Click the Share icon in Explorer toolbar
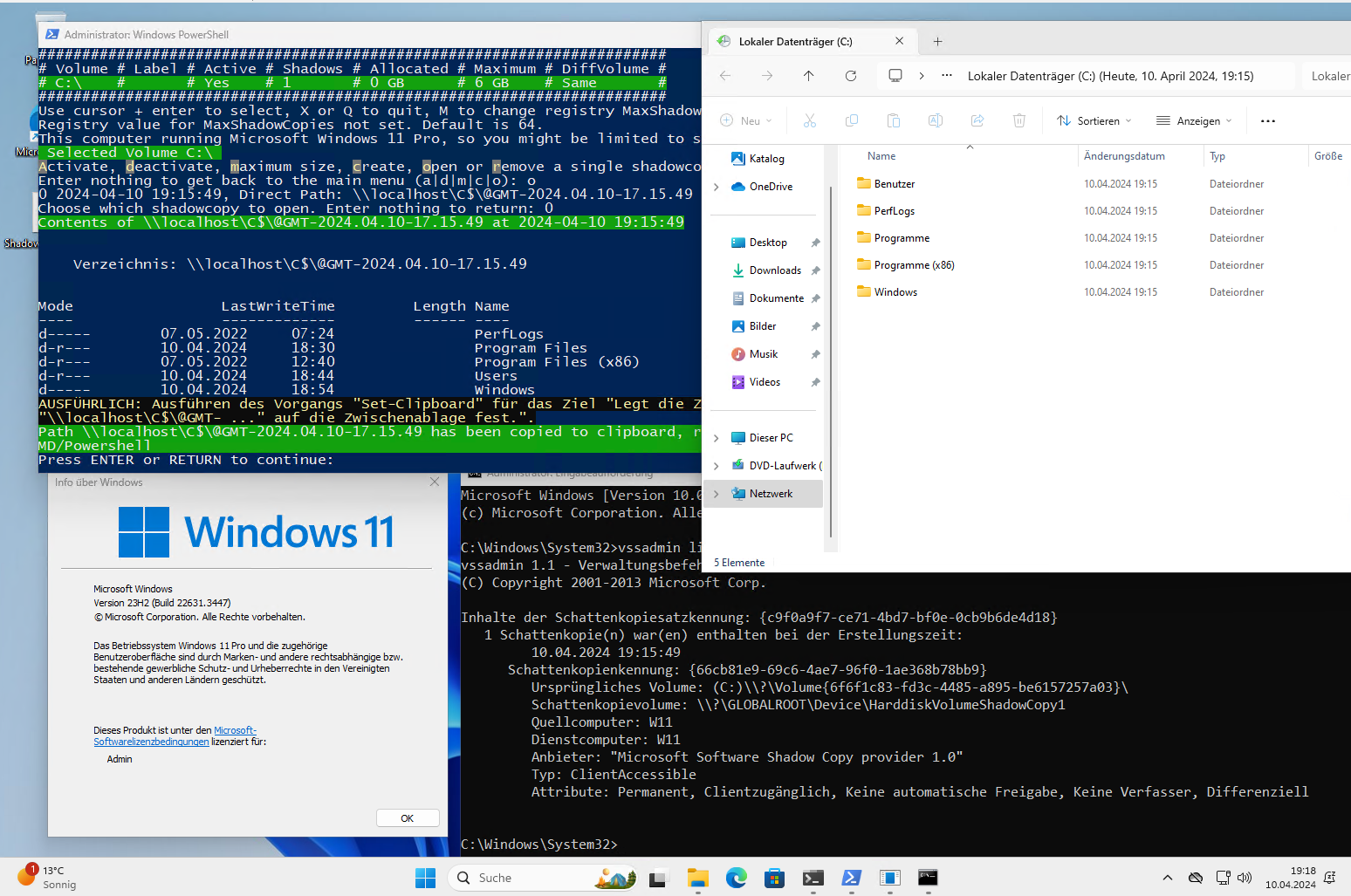Viewport: 1351px width, 896px height. click(x=977, y=120)
